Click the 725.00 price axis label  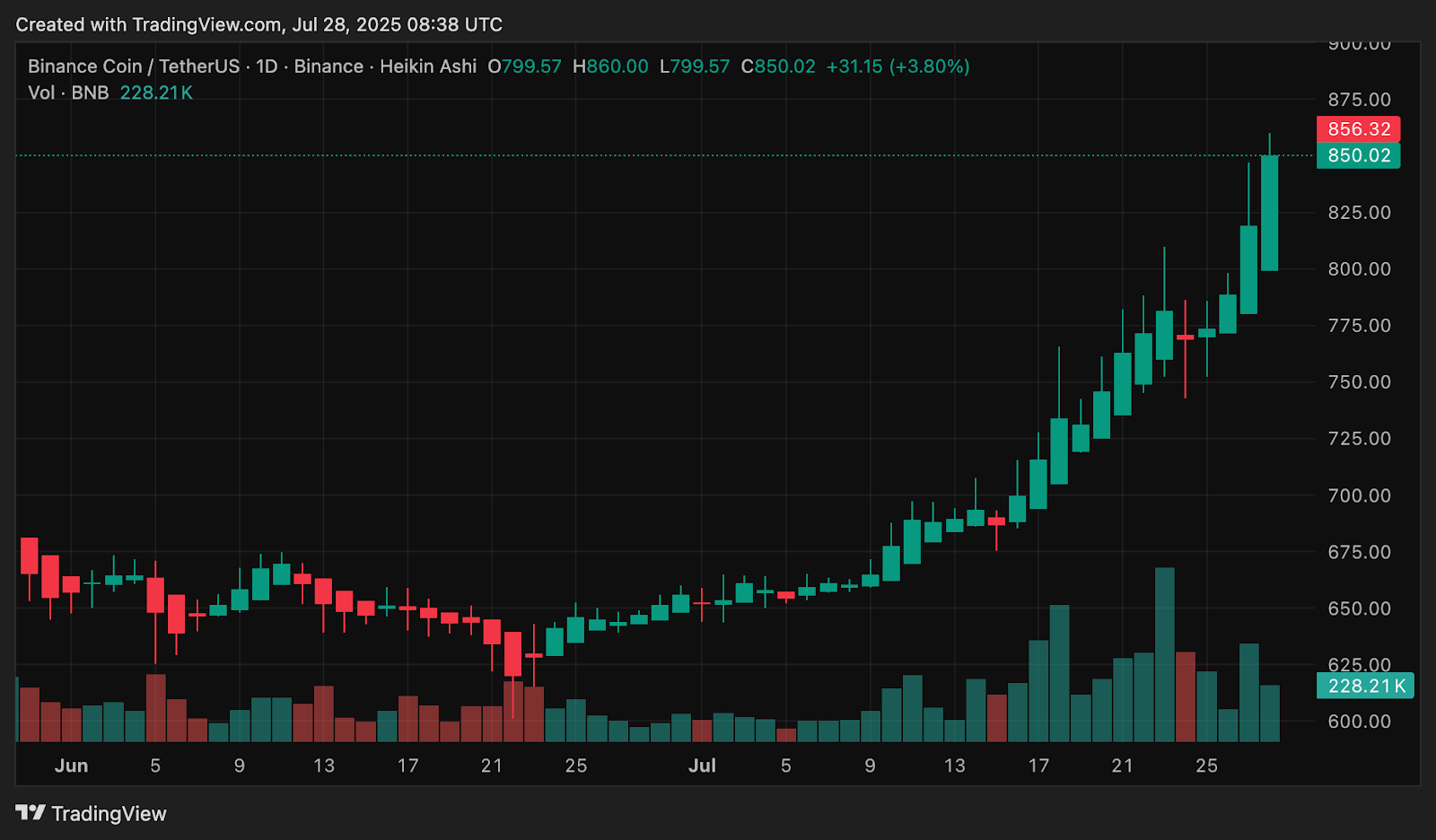pos(1360,439)
